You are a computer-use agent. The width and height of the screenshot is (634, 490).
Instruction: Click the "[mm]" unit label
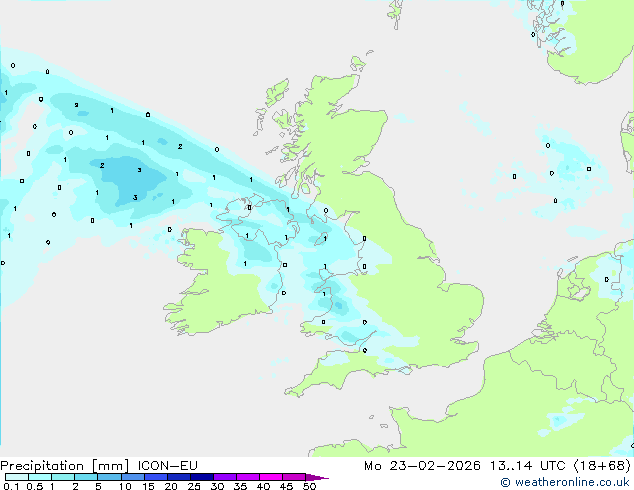point(111,466)
